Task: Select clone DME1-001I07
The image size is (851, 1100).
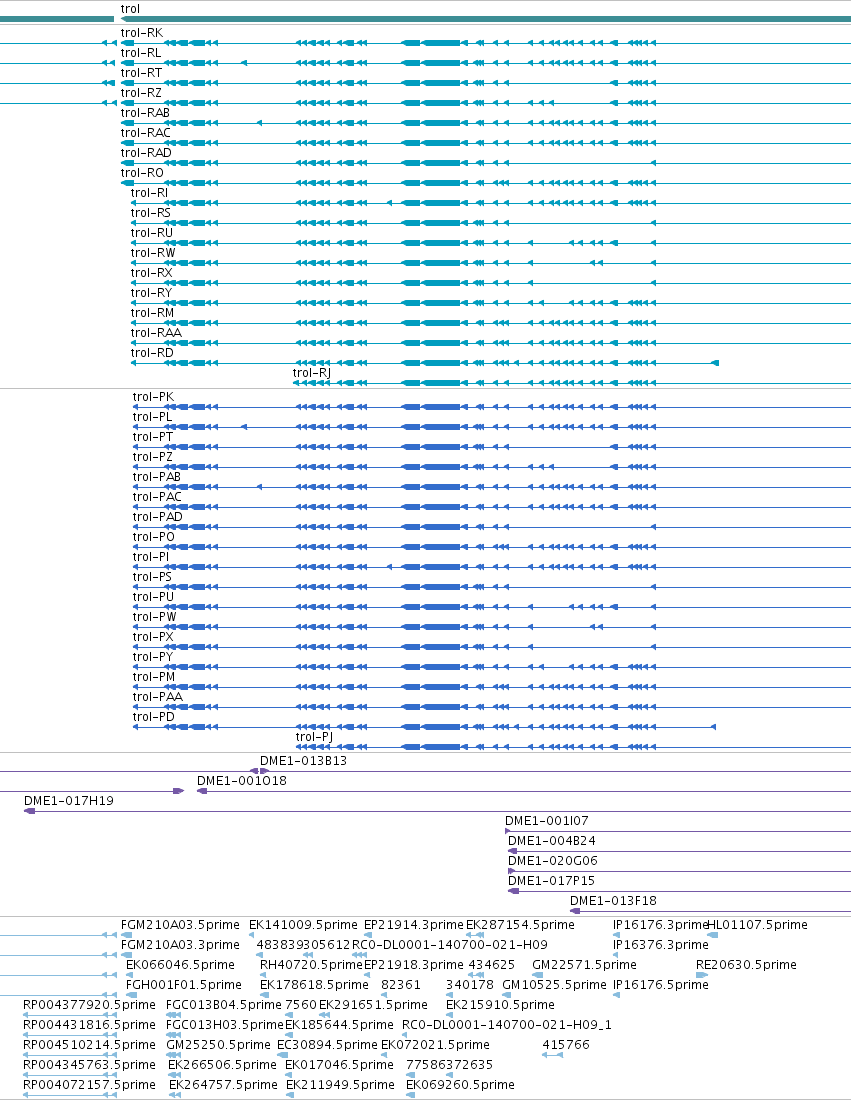Action: click(547, 820)
